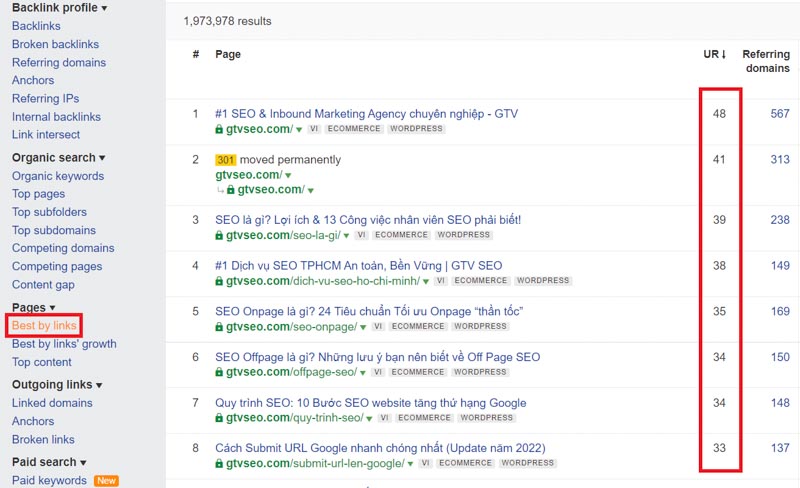
Task: Click the orange New badge beside Paid keywords
Action: pyautogui.click(x=106, y=481)
